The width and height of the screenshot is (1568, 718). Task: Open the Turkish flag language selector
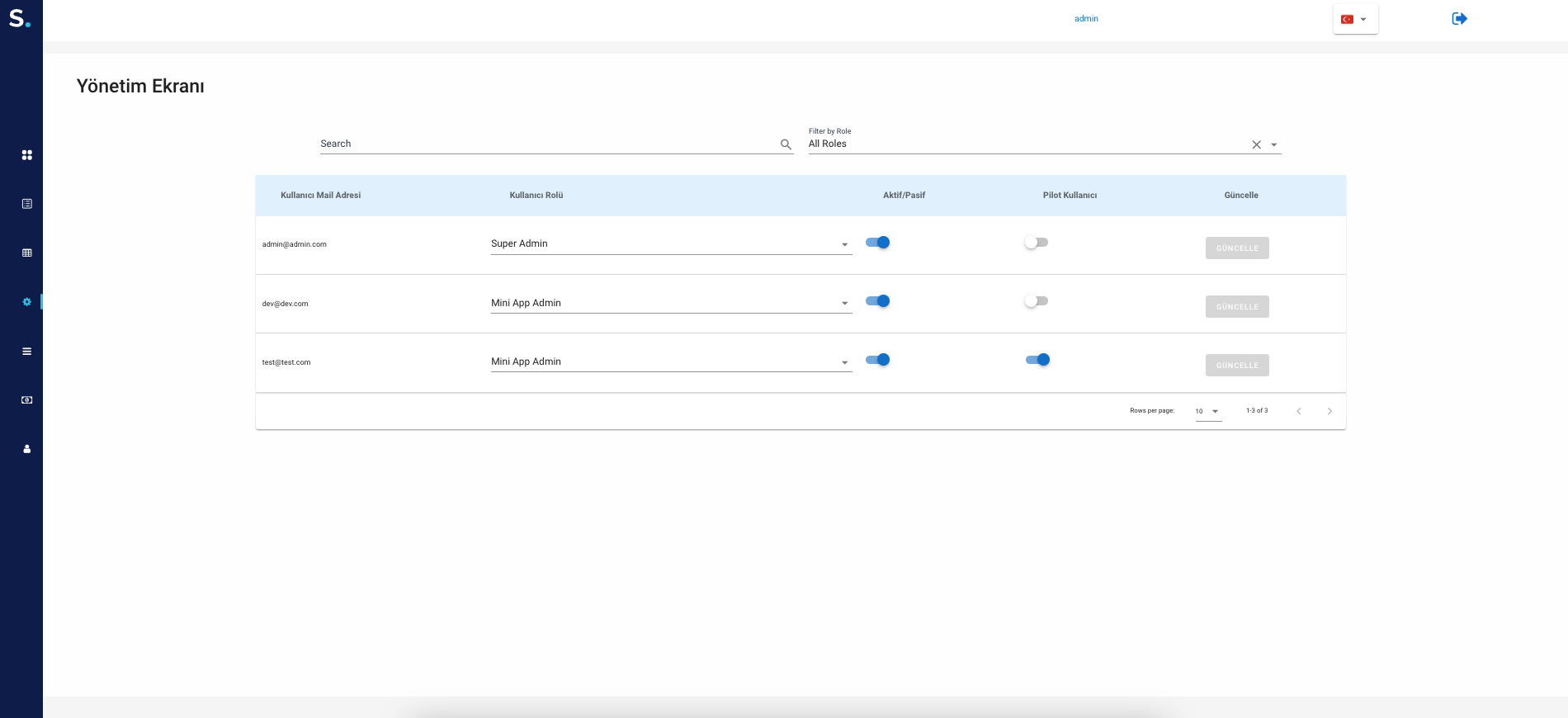point(1354,19)
